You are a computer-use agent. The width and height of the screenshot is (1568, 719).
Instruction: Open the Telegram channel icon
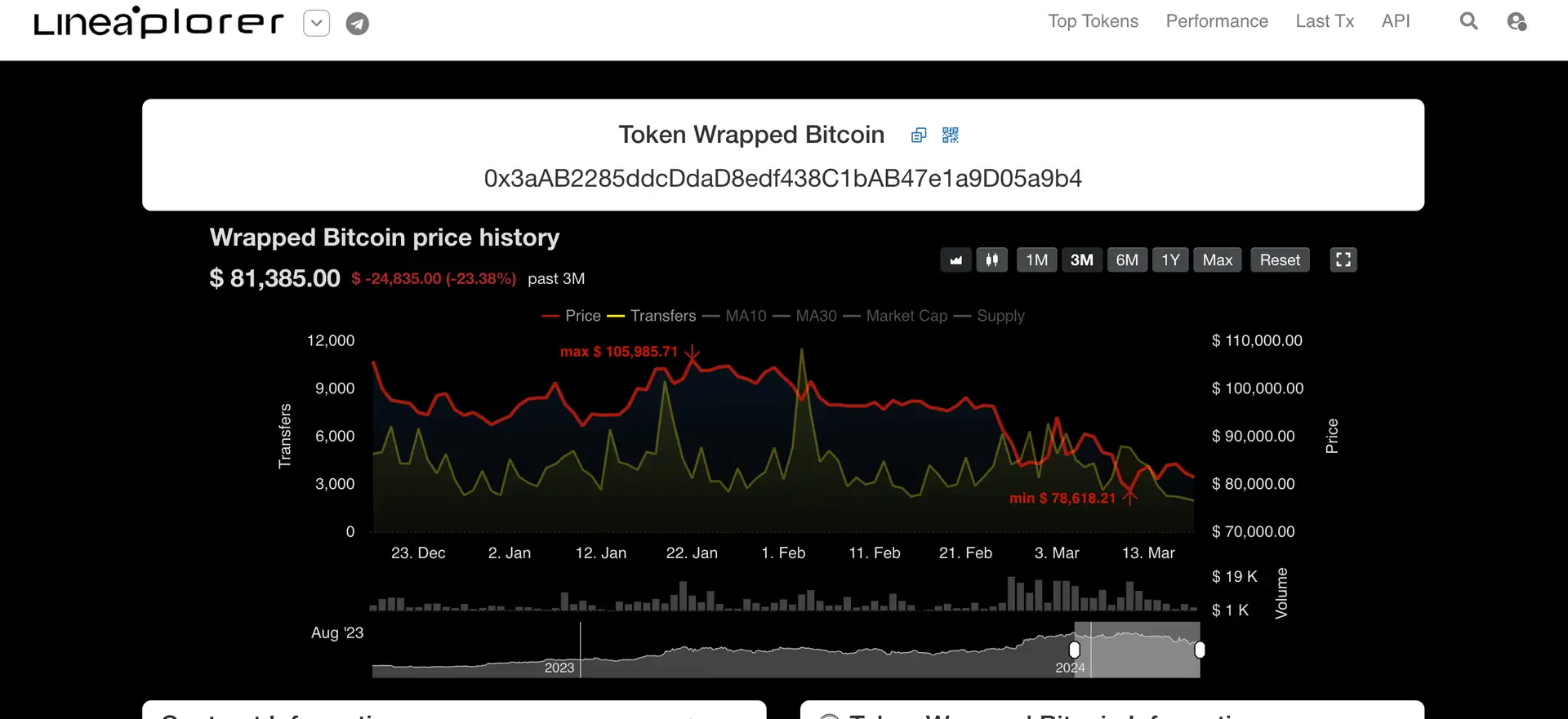357,24
